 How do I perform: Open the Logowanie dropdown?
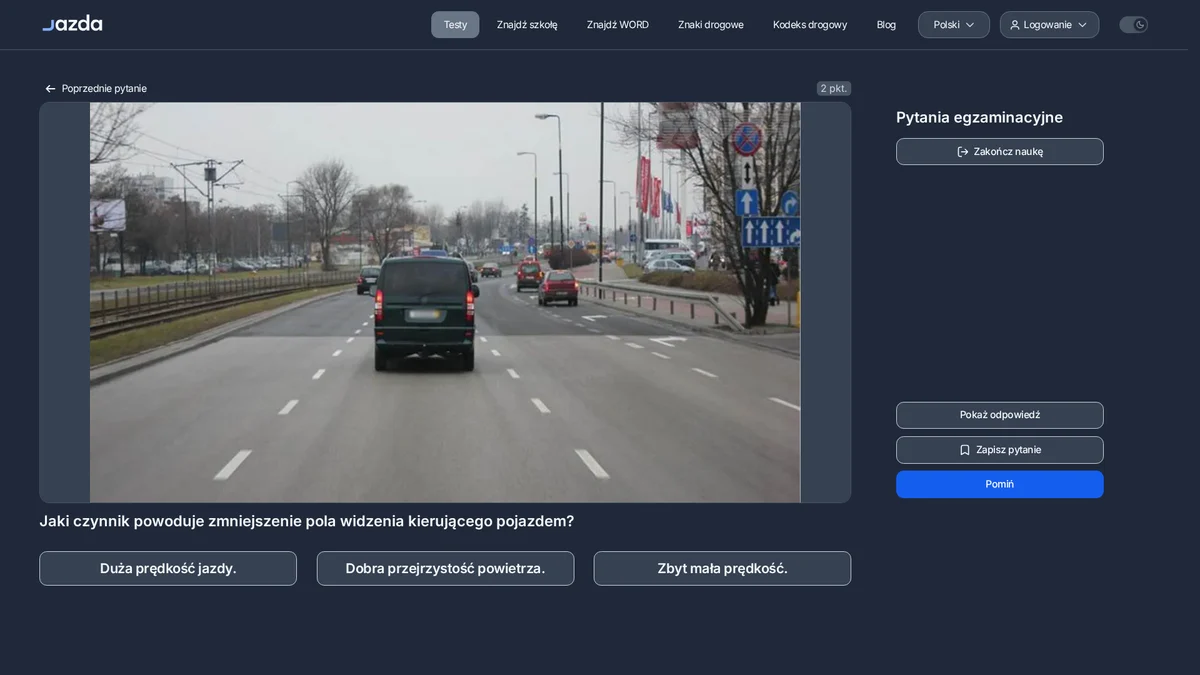click(1049, 25)
